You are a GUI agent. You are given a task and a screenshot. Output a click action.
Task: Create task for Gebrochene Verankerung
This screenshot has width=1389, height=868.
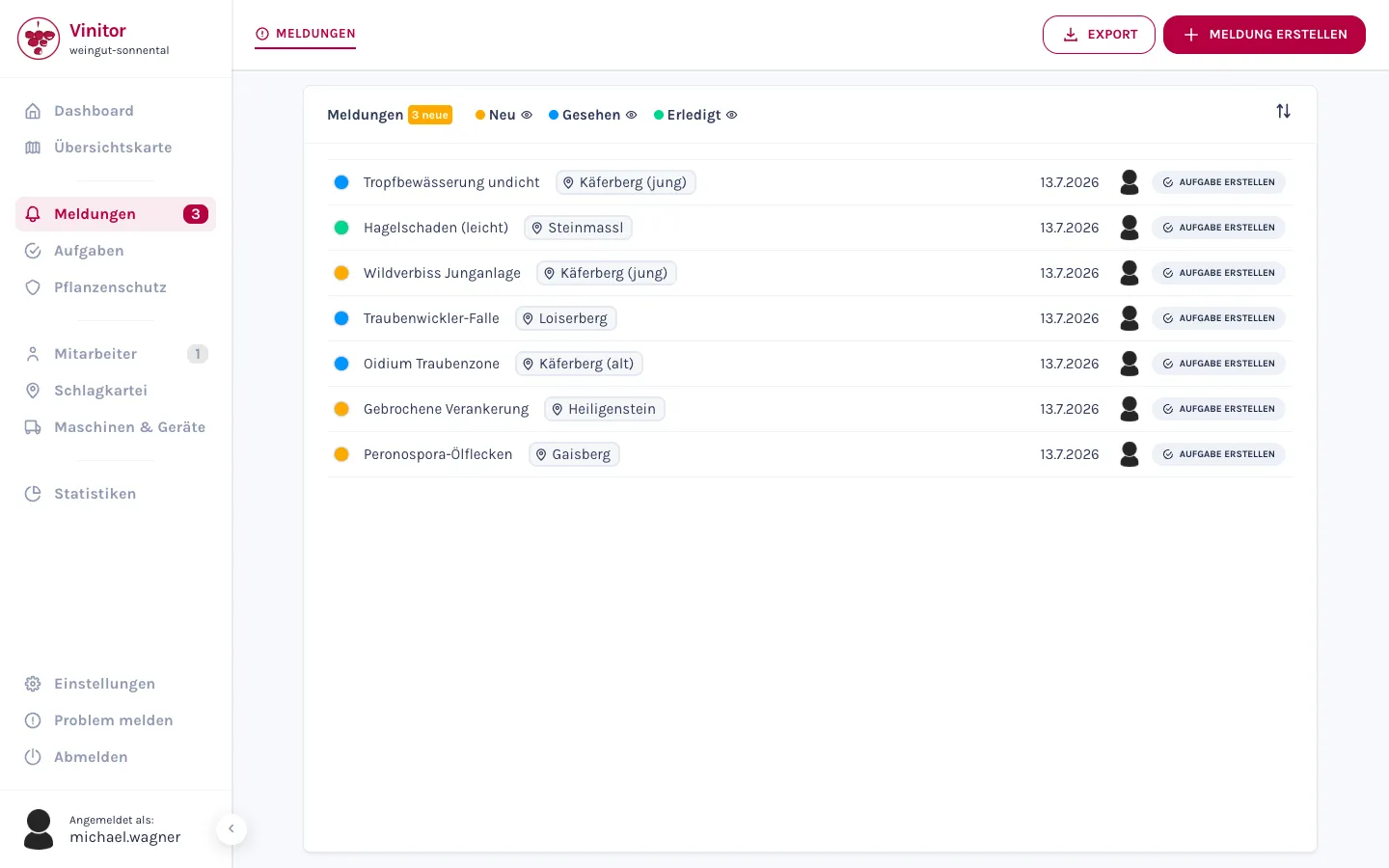[x=1218, y=409]
